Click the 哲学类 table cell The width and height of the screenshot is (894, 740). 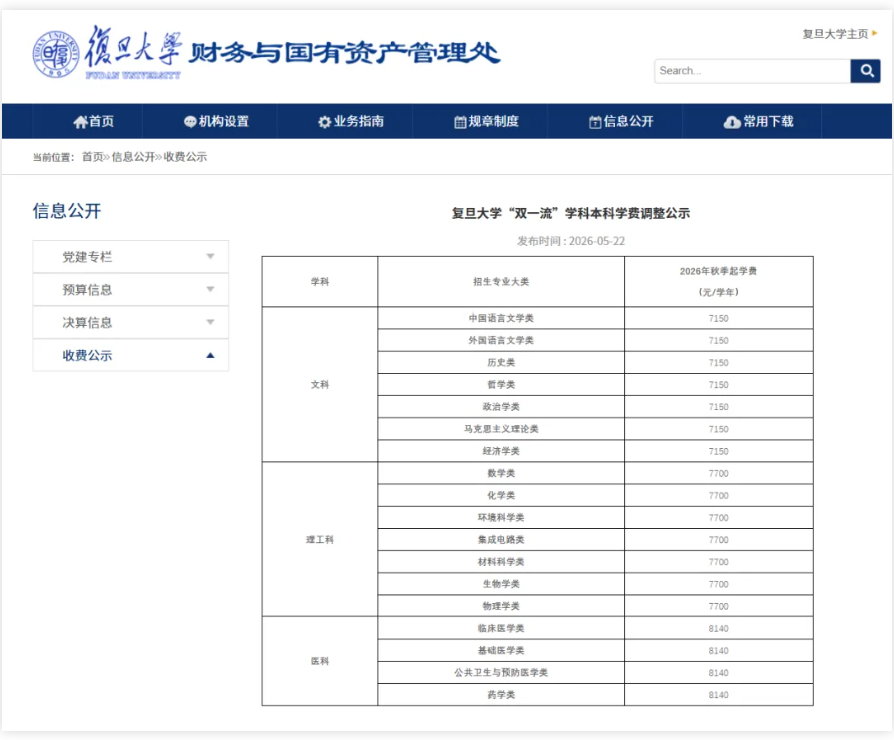click(501, 385)
